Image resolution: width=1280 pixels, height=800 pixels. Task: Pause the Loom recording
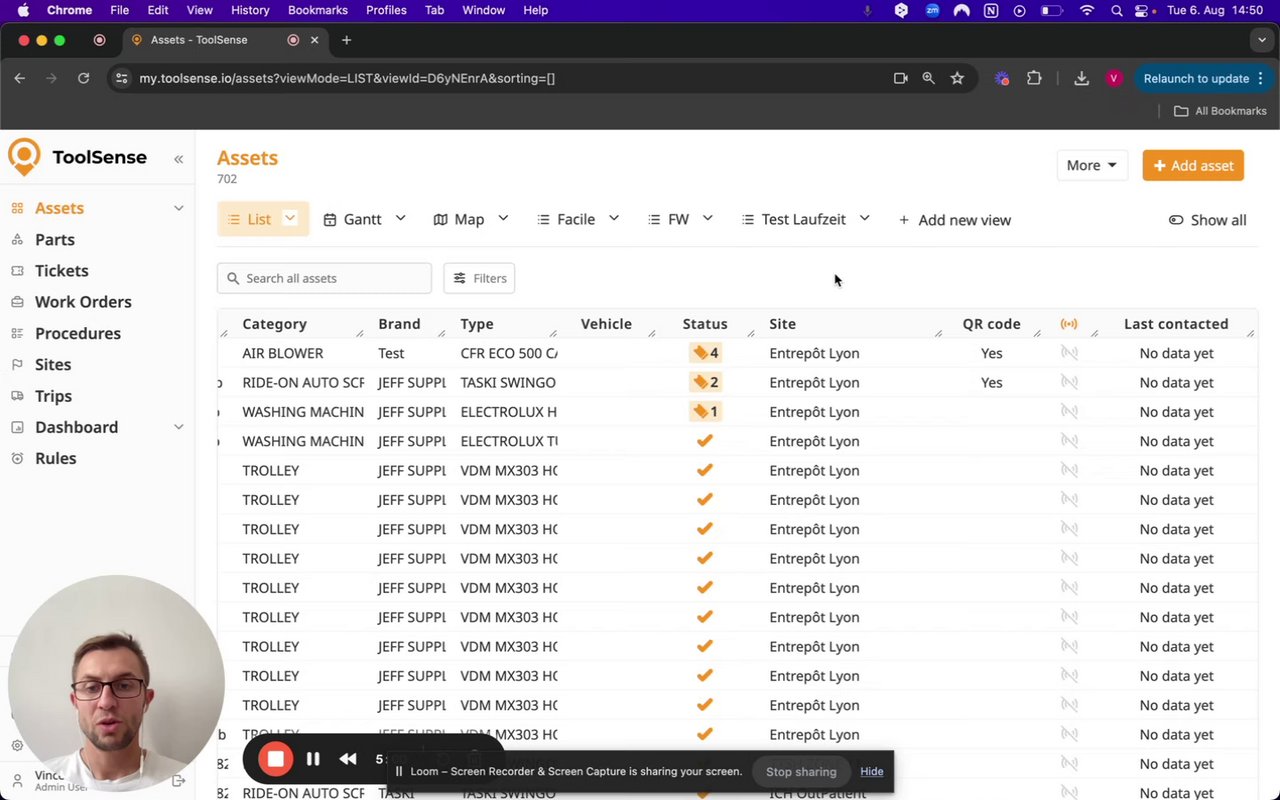(x=313, y=759)
